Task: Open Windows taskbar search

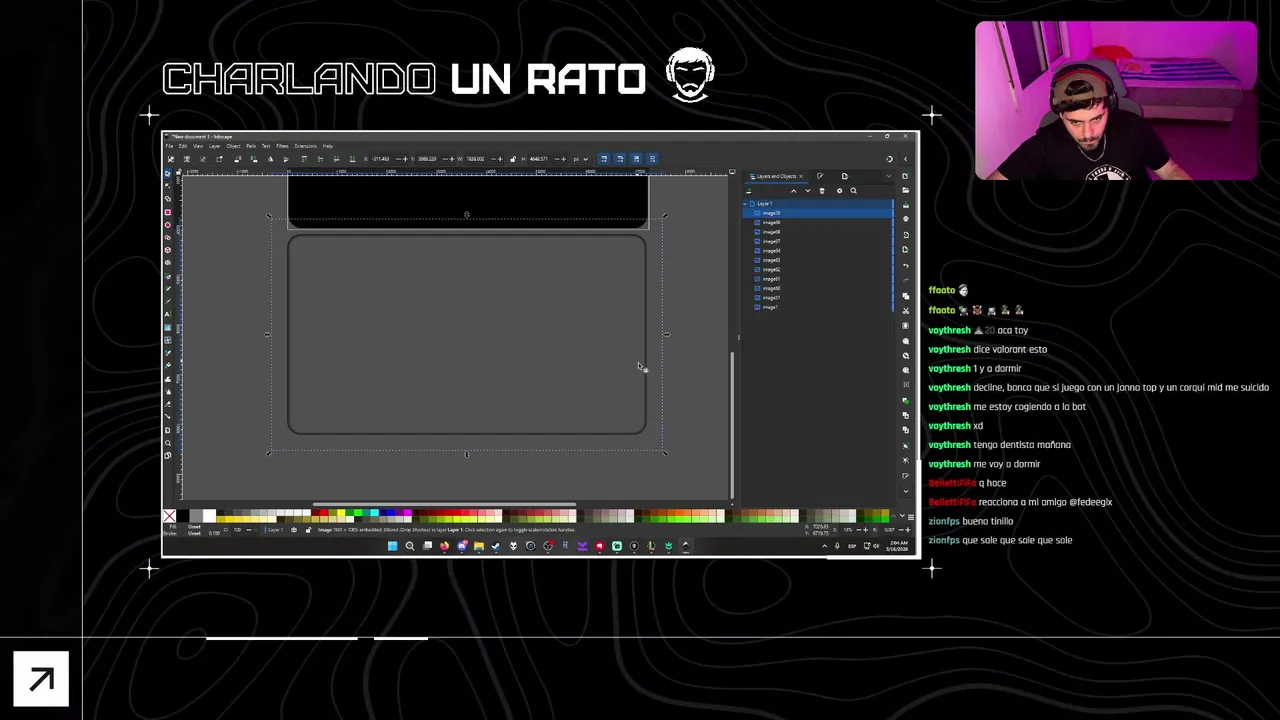Action: pyautogui.click(x=409, y=546)
